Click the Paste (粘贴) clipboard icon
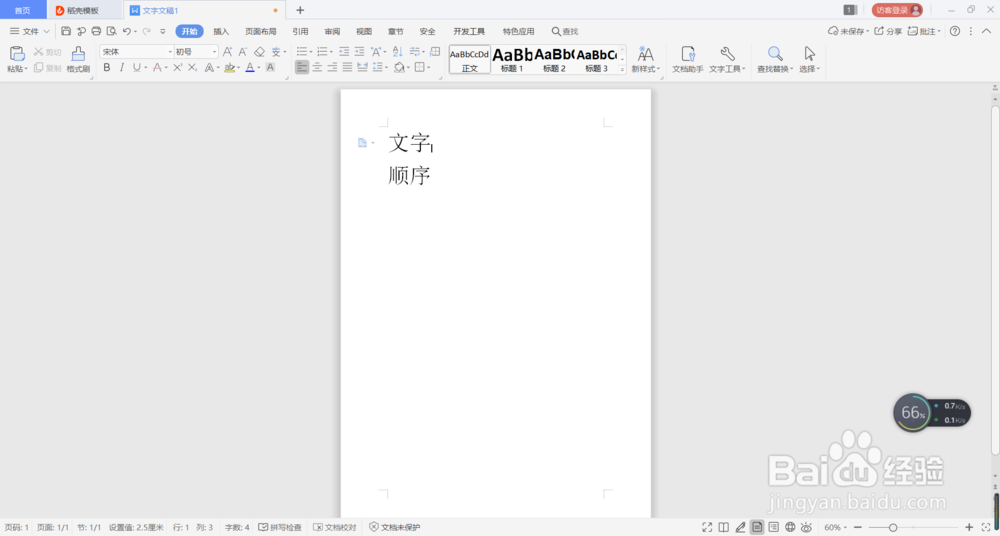 (17, 54)
